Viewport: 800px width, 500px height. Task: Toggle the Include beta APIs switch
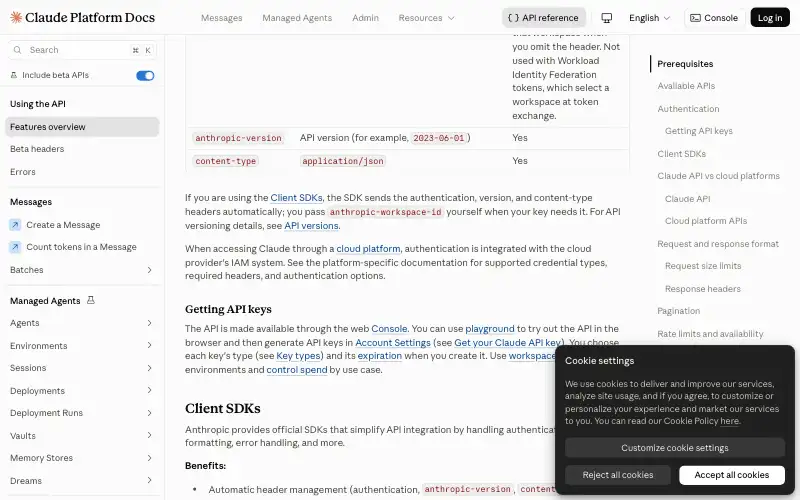(x=145, y=76)
